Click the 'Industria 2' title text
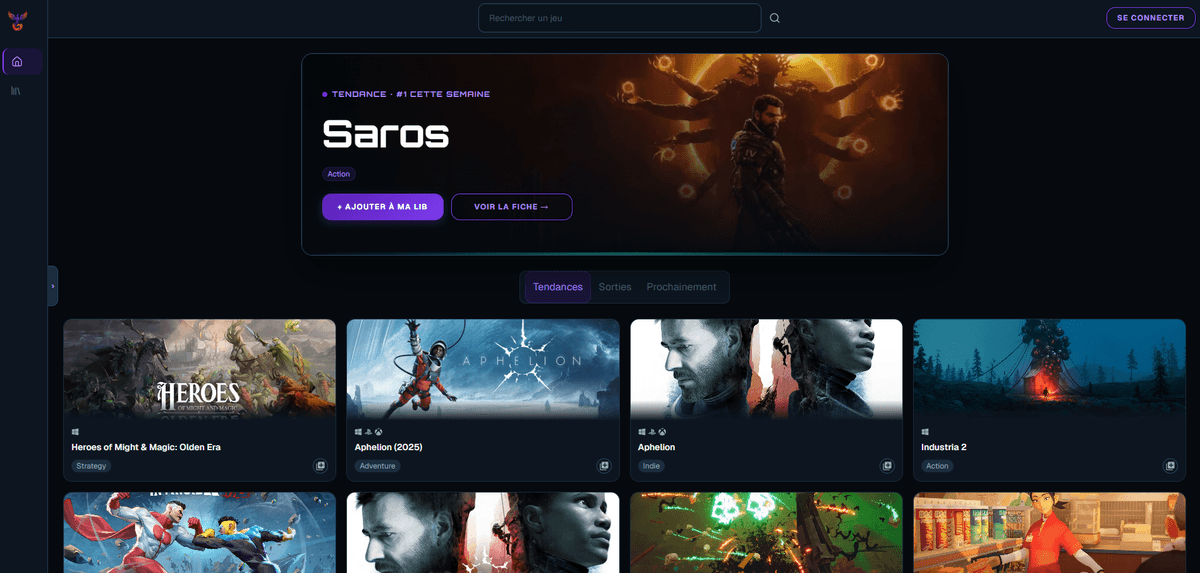 click(945, 447)
